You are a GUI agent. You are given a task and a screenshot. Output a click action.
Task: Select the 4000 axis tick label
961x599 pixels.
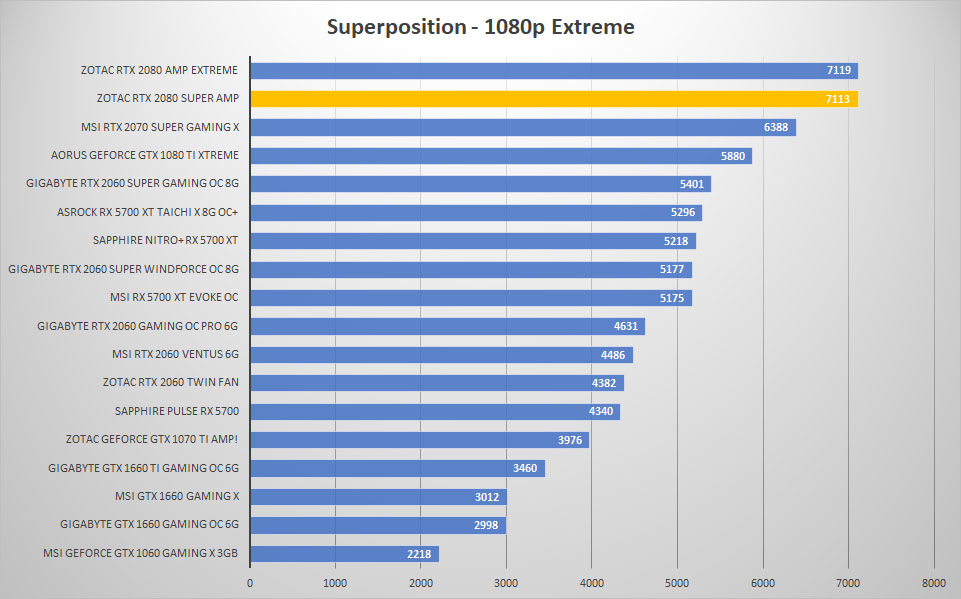pyautogui.click(x=591, y=583)
